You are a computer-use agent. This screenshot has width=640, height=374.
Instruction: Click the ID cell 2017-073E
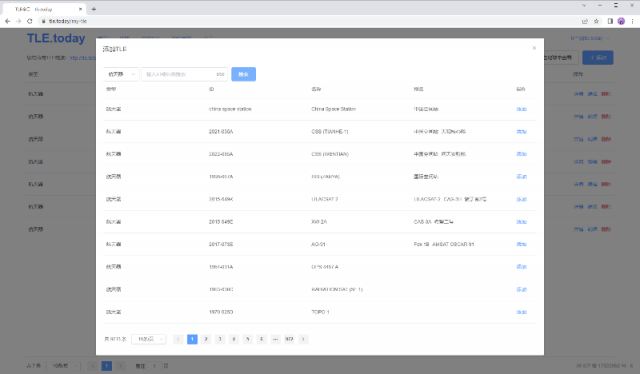[221, 244]
